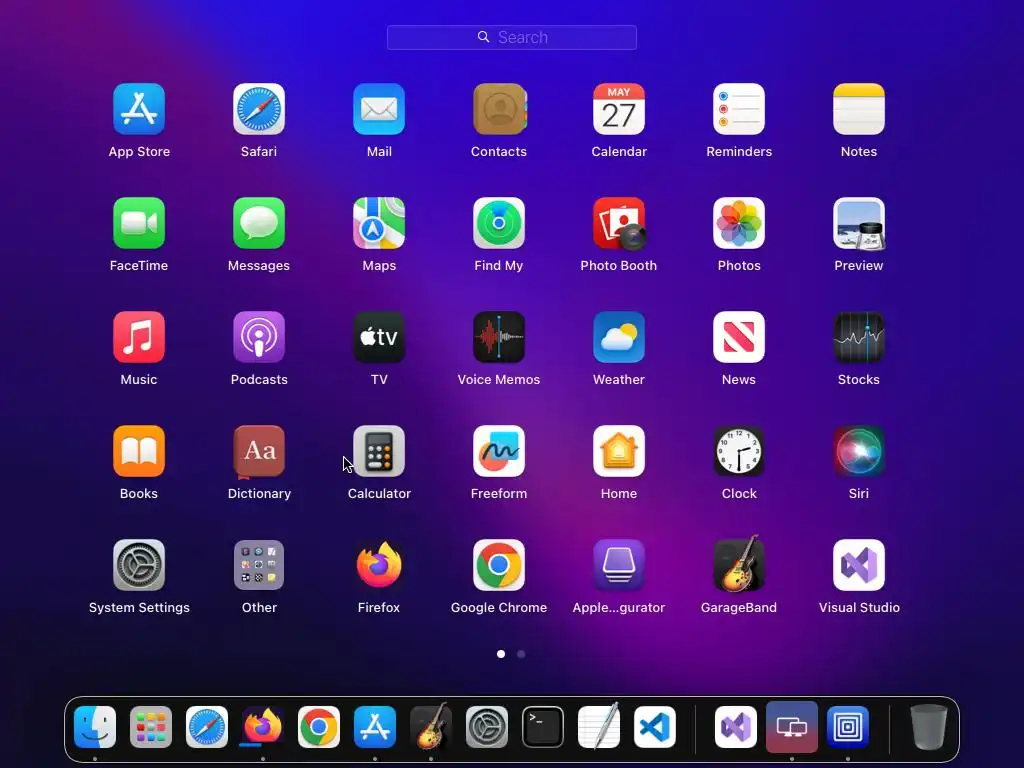Launch the News app

(739, 337)
